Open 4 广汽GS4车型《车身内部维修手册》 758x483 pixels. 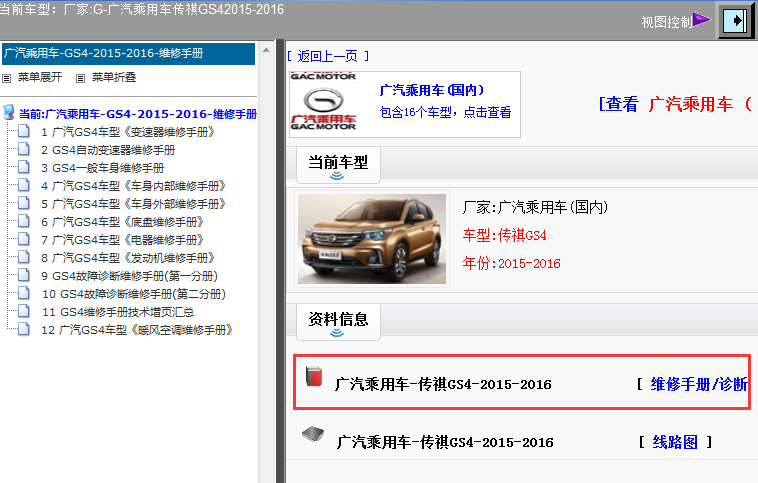click(x=133, y=186)
